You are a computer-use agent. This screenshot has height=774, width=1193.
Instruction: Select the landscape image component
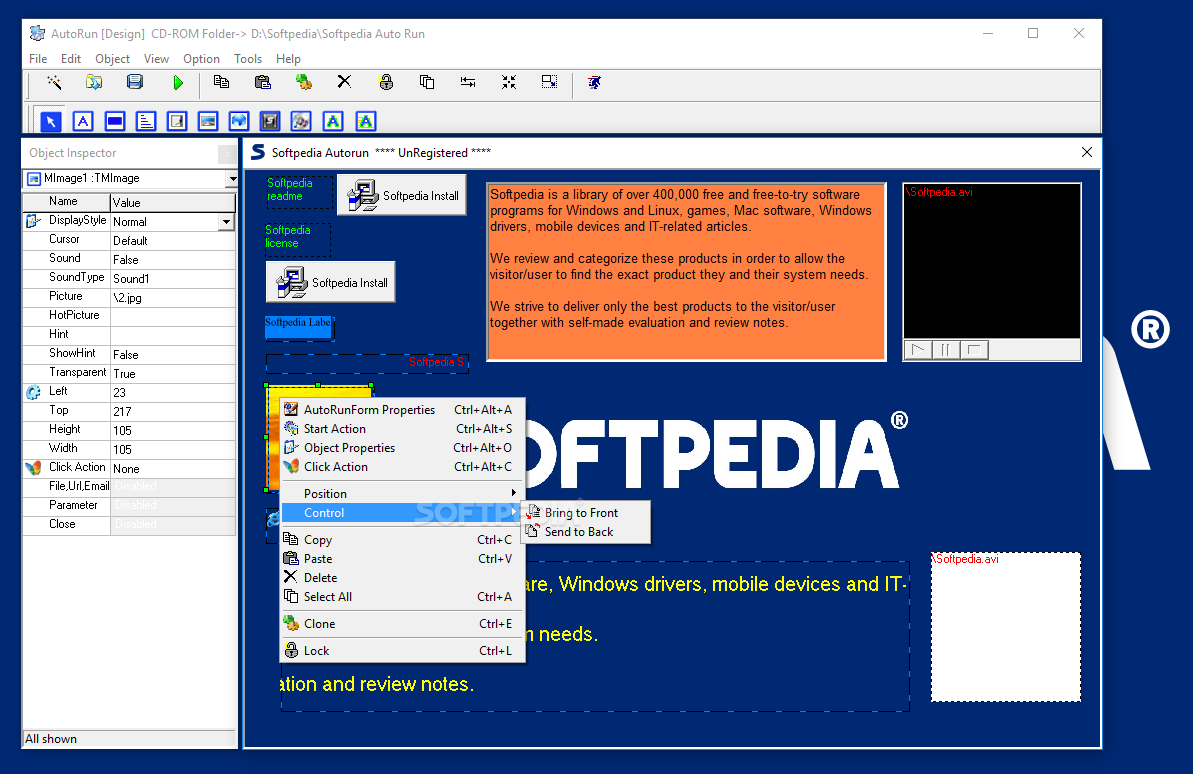point(208,121)
